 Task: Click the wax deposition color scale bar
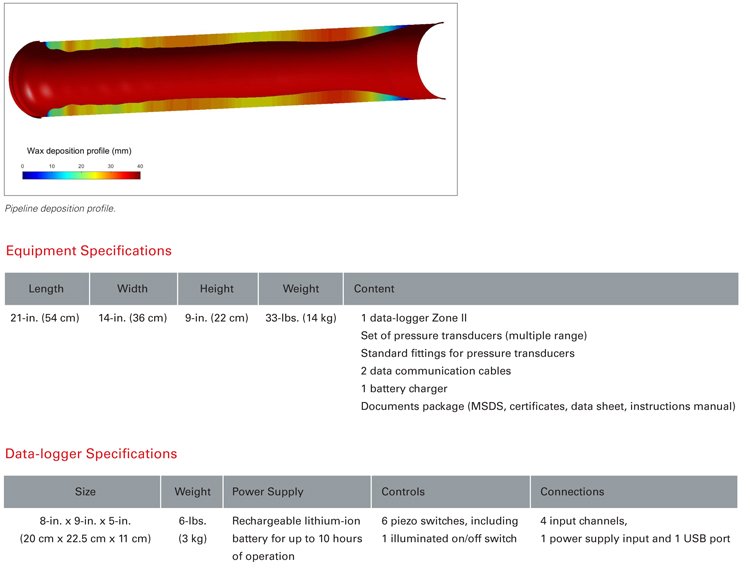81,175
